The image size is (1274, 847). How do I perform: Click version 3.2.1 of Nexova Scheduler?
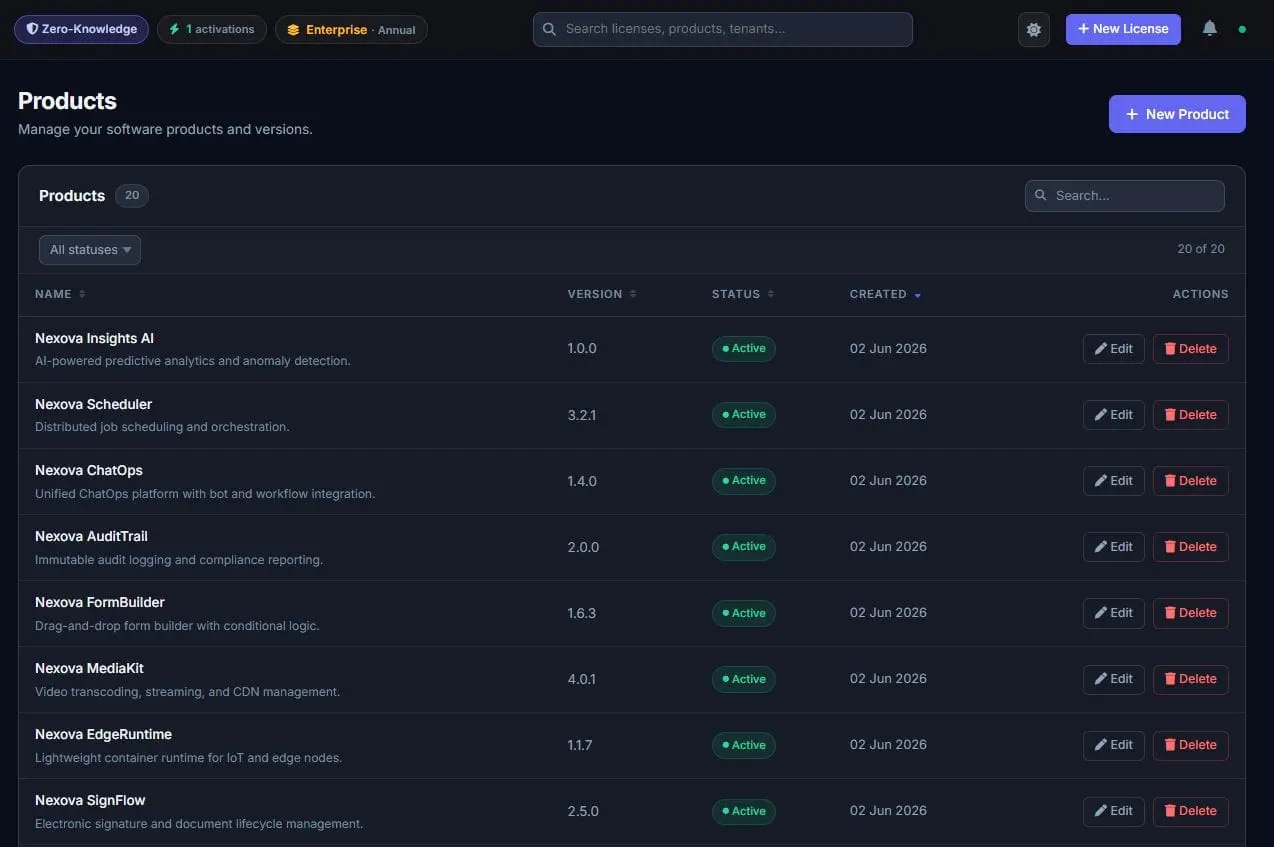(582, 415)
